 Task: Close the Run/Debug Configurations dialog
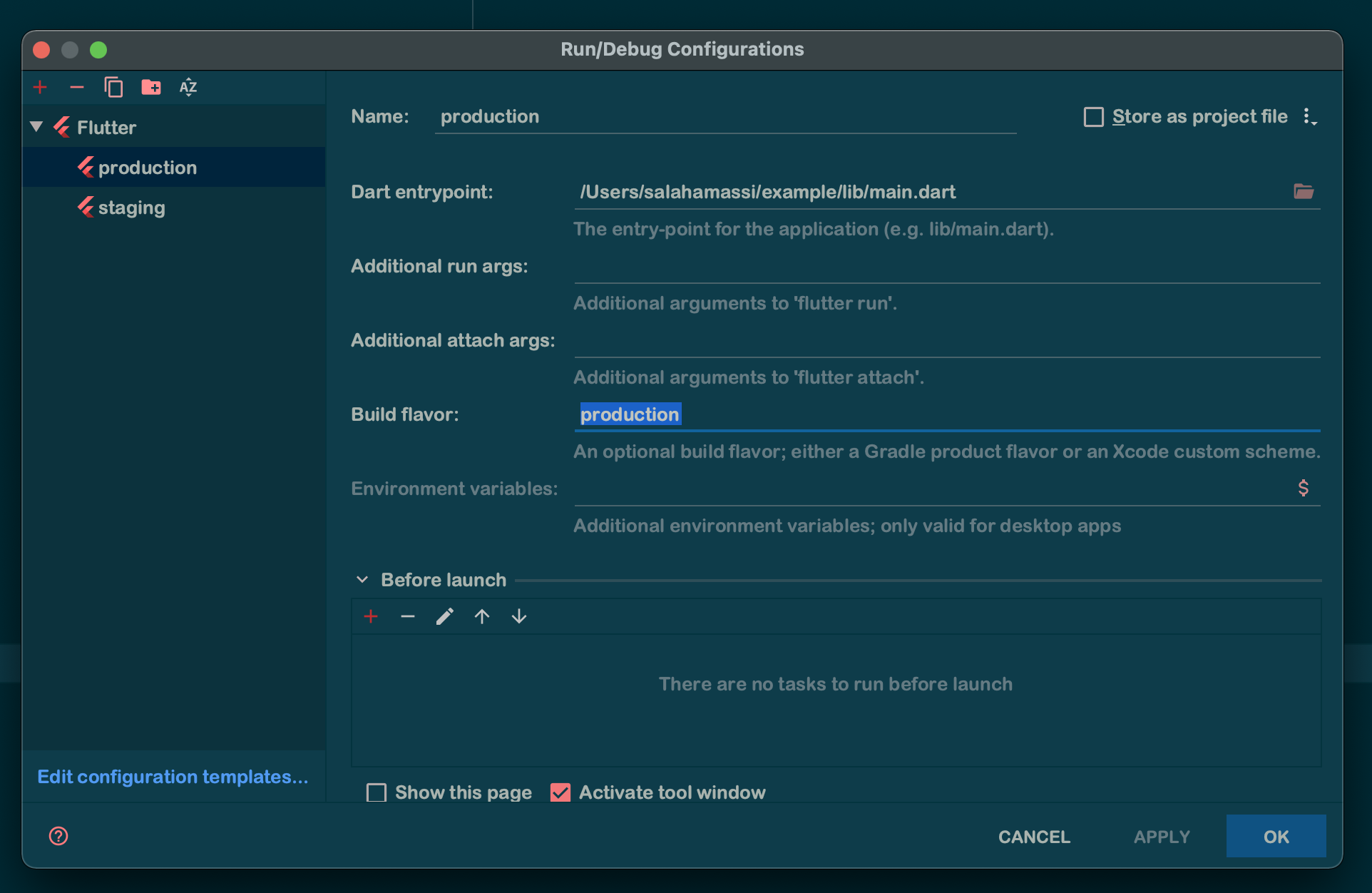[x=41, y=50]
